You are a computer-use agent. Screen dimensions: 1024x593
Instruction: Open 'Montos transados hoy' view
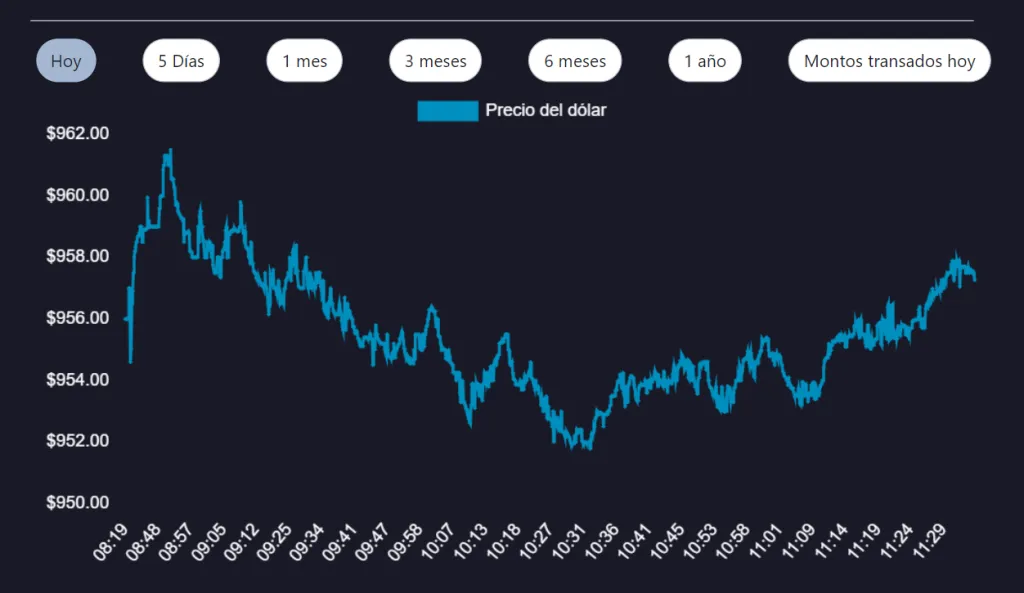tap(888, 60)
